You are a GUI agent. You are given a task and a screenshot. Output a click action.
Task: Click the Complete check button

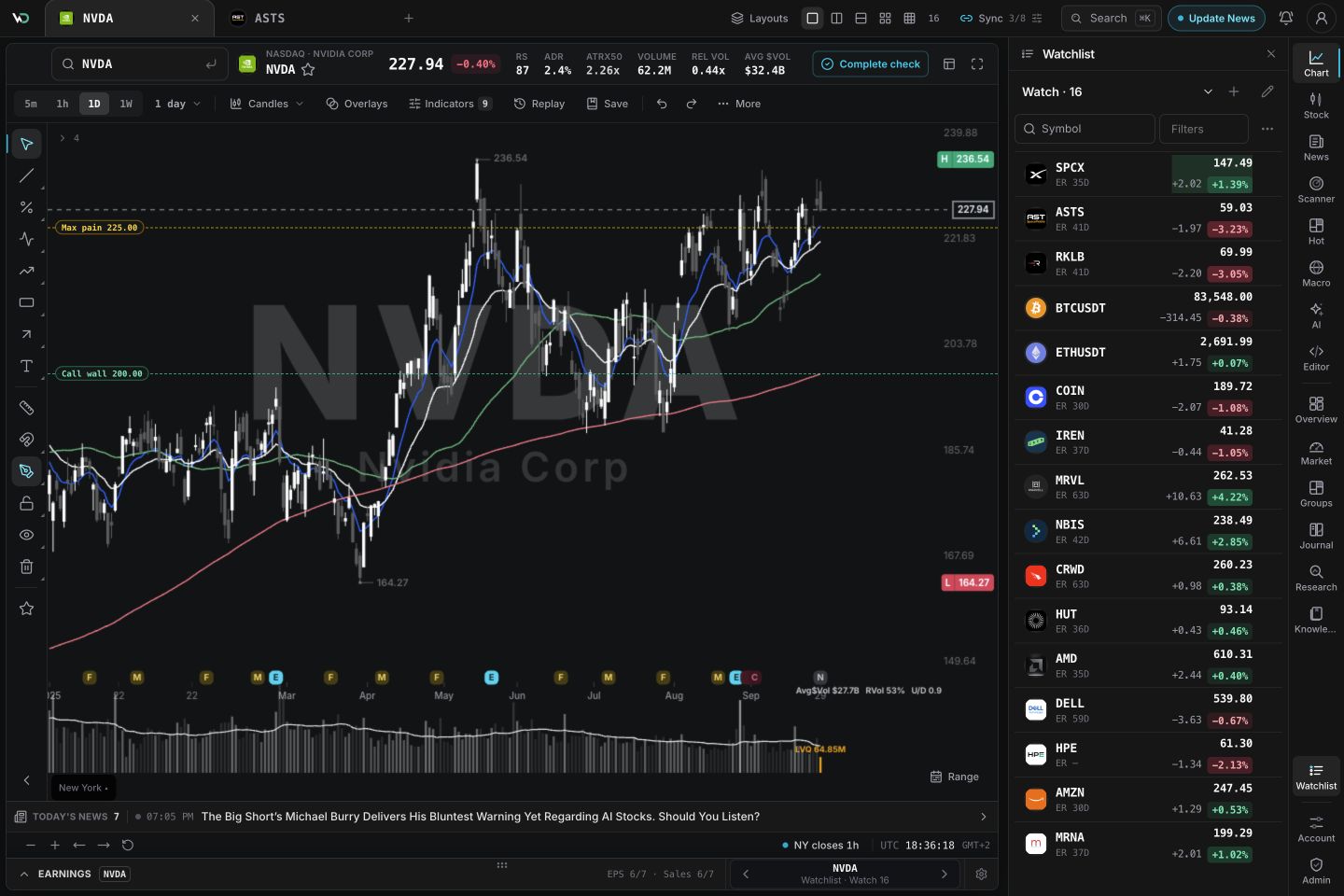point(871,64)
